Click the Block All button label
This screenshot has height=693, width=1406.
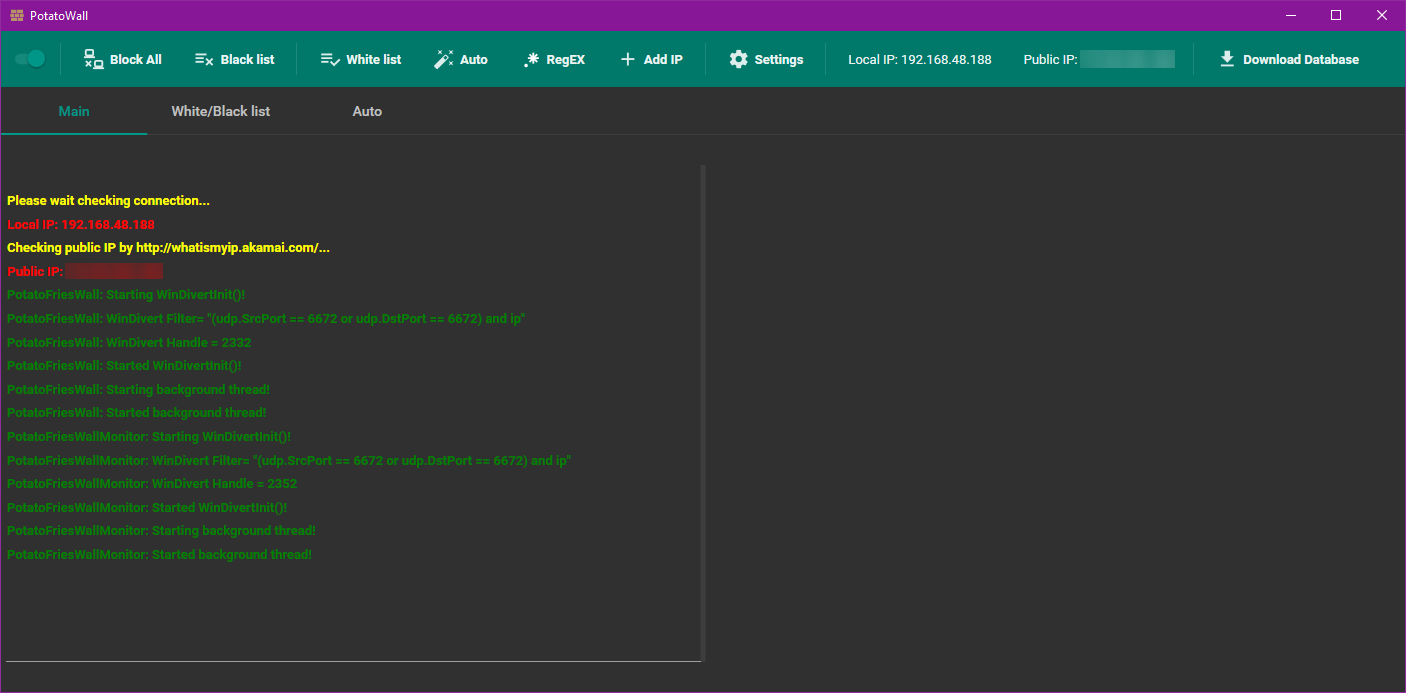(x=136, y=59)
